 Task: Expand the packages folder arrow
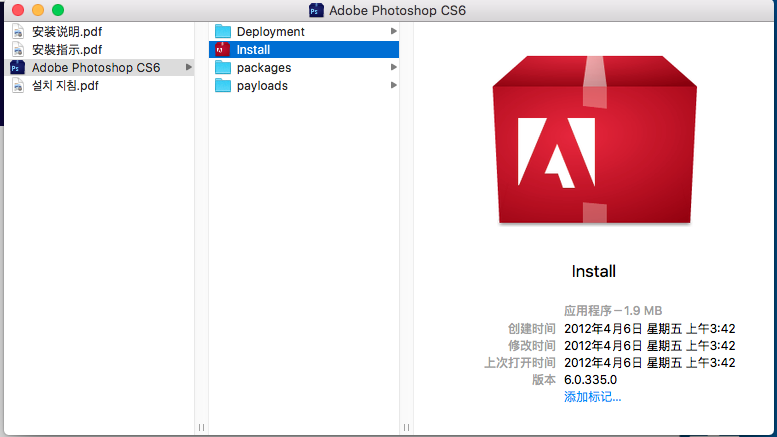pyautogui.click(x=393, y=67)
